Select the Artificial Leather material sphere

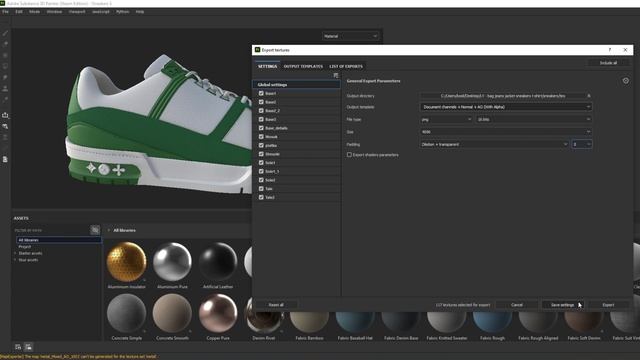click(x=218, y=262)
